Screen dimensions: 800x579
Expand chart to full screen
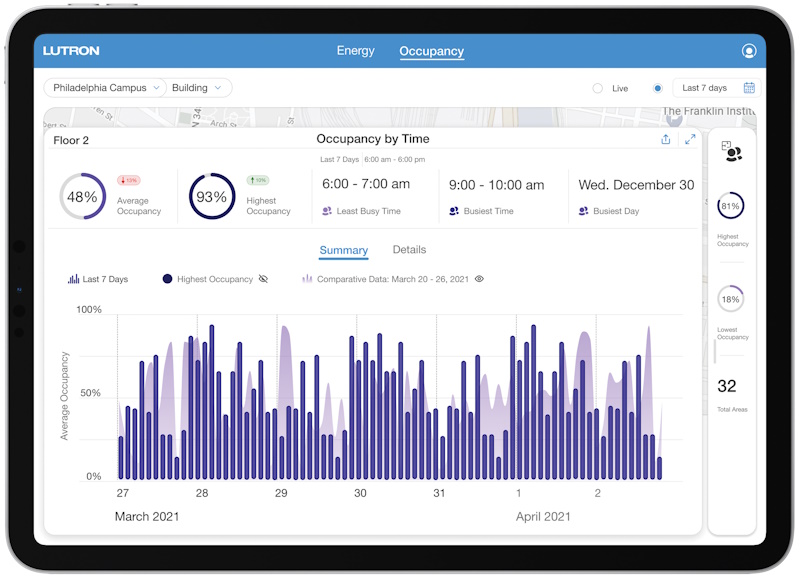[x=690, y=140]
